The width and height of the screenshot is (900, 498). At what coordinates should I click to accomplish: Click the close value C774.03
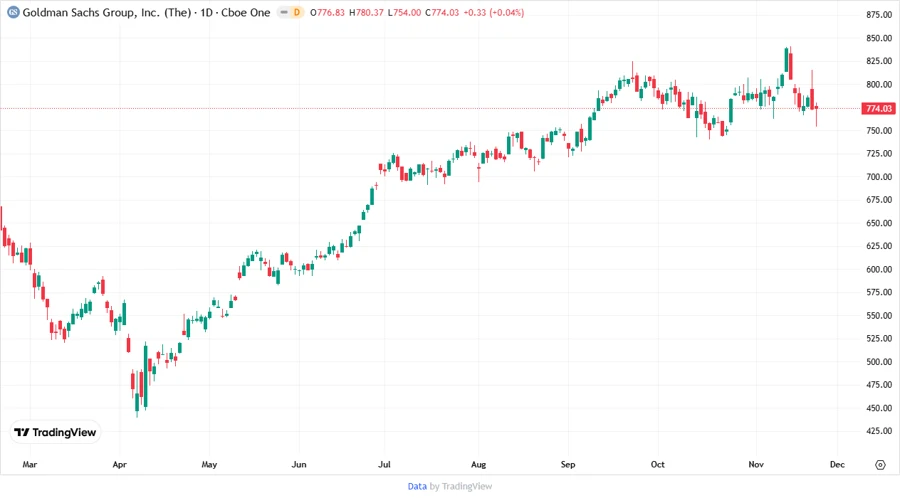point(442,12)
